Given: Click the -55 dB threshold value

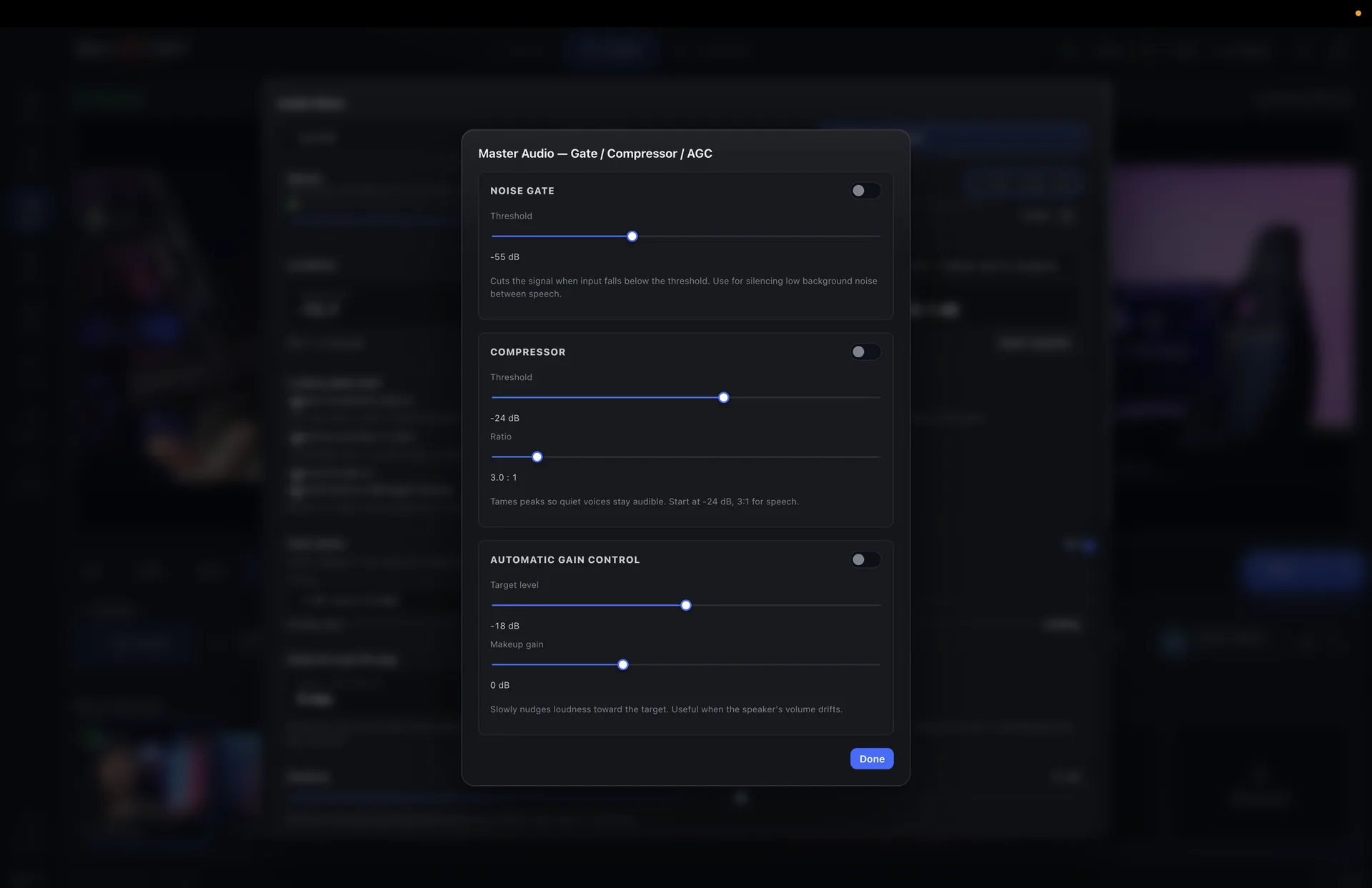Looking at the screenshot, I should coord(504,257).
